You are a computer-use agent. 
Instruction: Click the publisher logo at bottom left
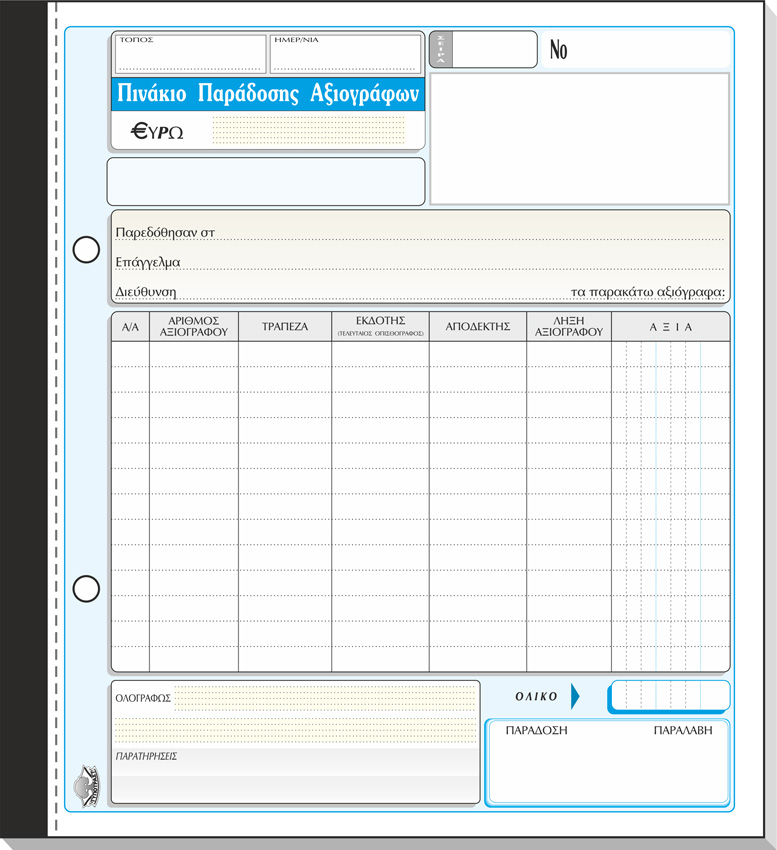(x=88, y=778)
